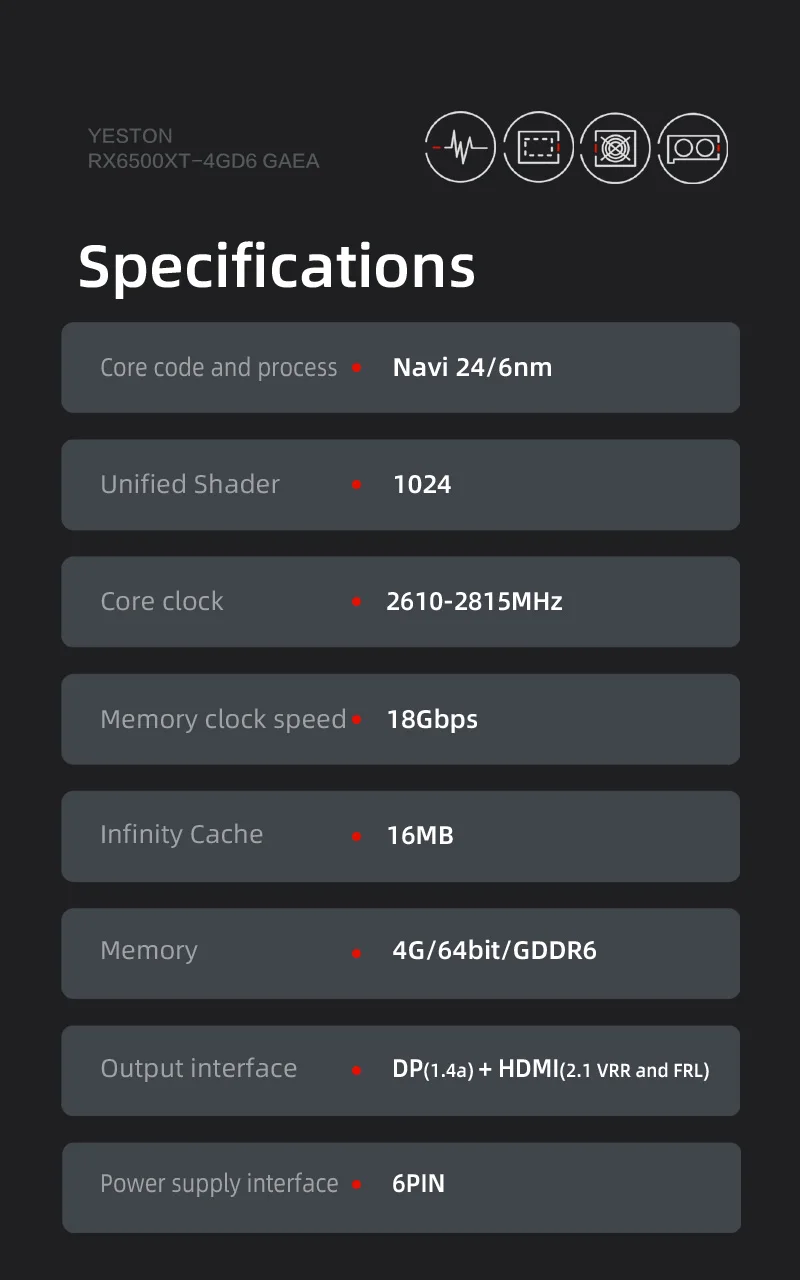Click the 4G/64bit/GDDR6 memory value
Screen dimensions: 800x1280
point(494,950)
